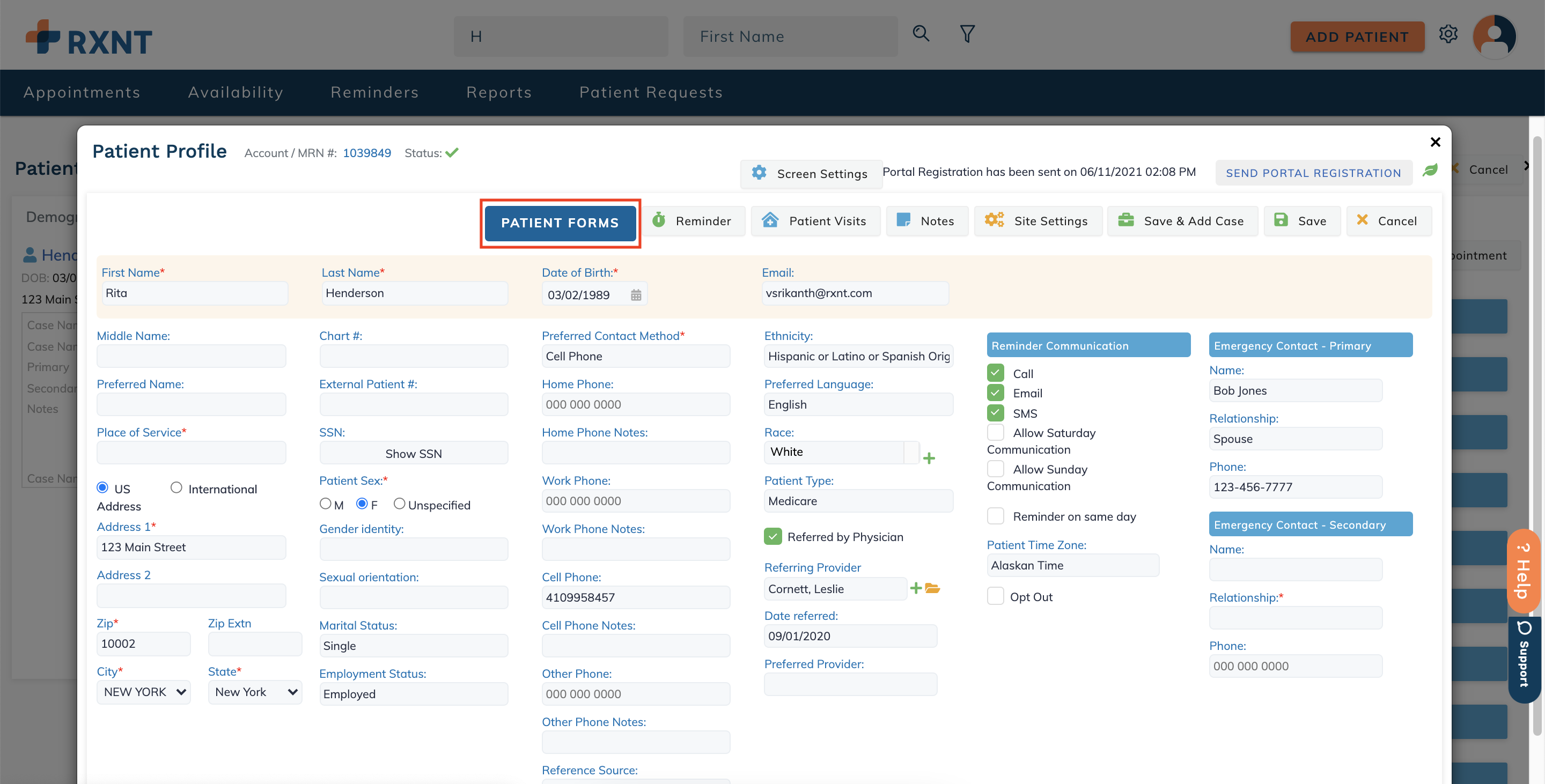Open the Patient Time Zone dropdown
Viewport: 1545px width, 784px height.
pyautogui.click(x=1073, y=565)
